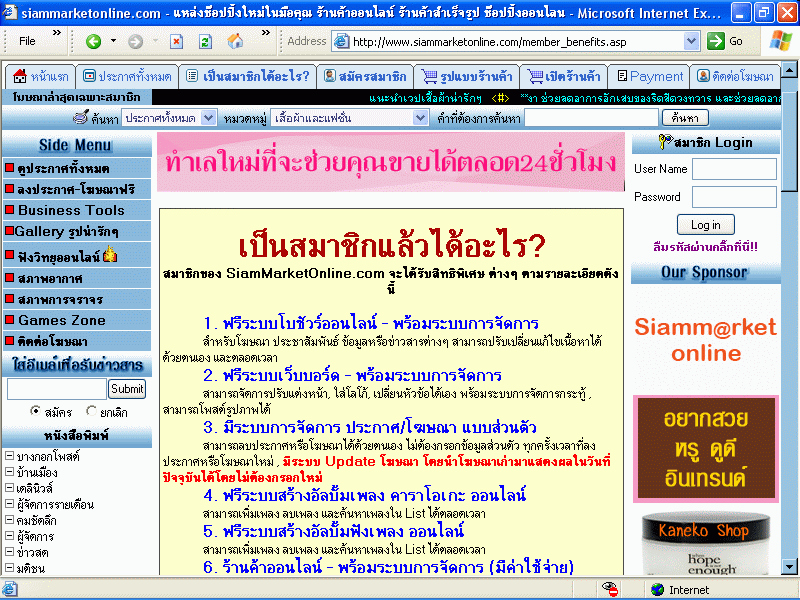The height and width of the screenshot is (600, 800).
Task: Click the สมัครสมาชิก register tab icon
Action: pyautogui.click(x=331, y=76)
